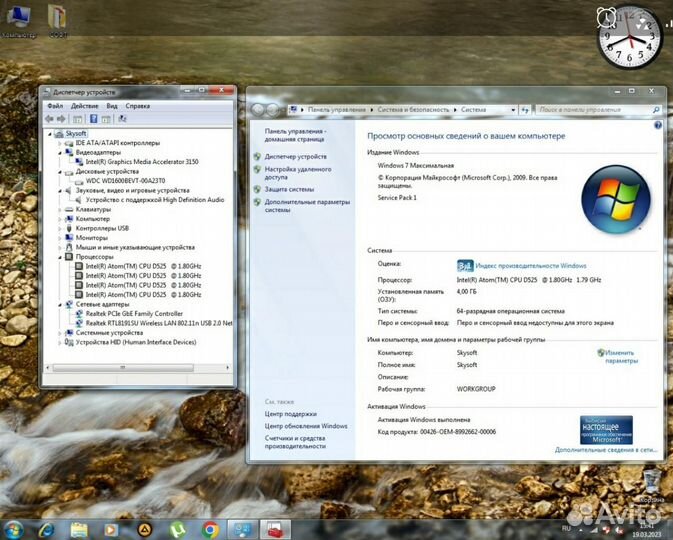The width and height of the screenshot is (673, 540).
Task: Open the Справка menu
Action: (138, 105)
